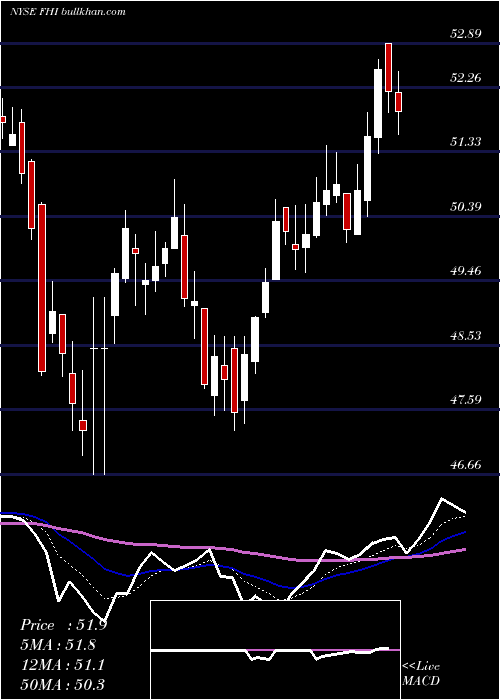Click the 52.26 price level label
The image size is (500, 700).
point(466,78)
